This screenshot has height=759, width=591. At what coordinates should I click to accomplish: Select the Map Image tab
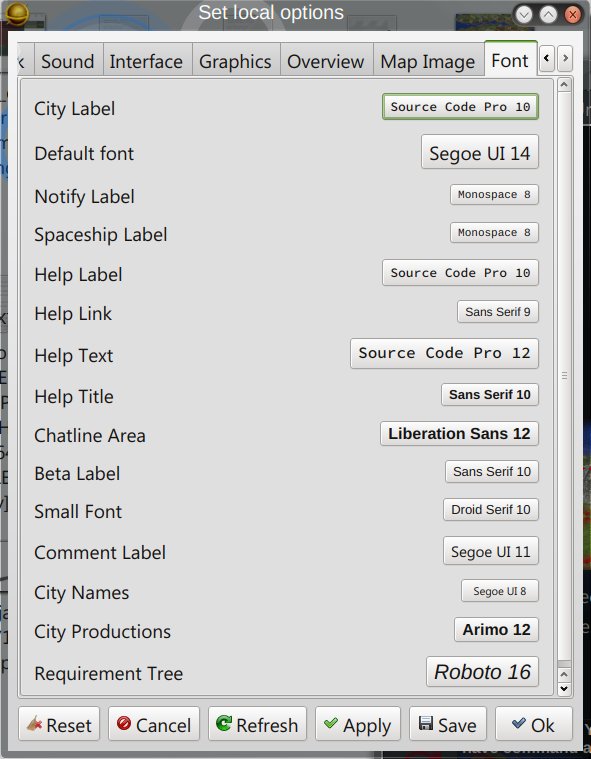point(428,61)
